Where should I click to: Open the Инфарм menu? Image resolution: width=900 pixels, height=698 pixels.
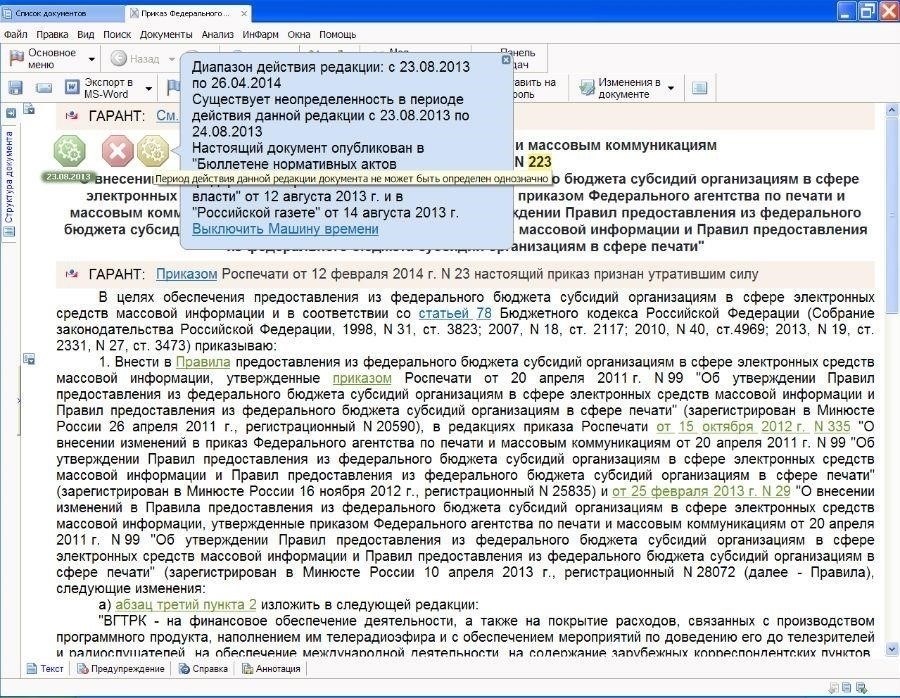pos(260,34)
